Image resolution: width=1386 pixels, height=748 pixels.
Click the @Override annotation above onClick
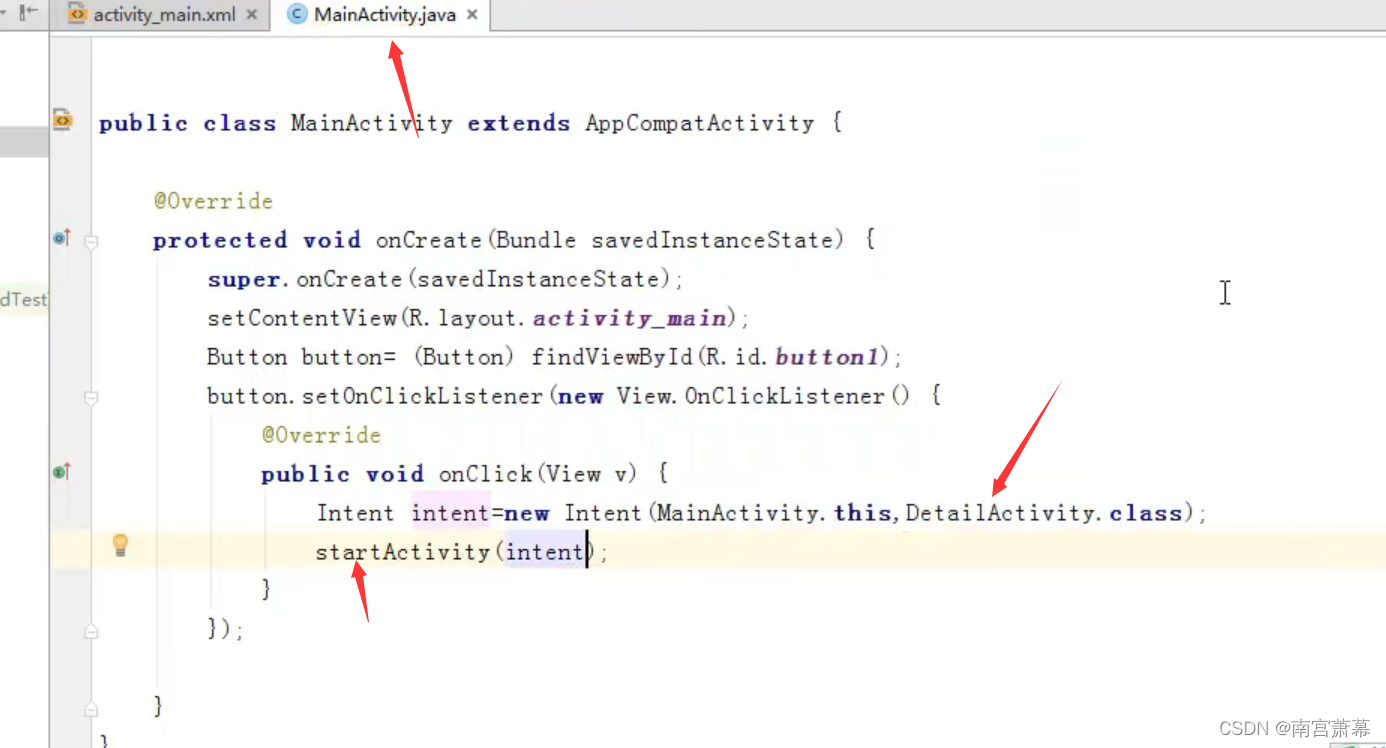coord(321,435)
